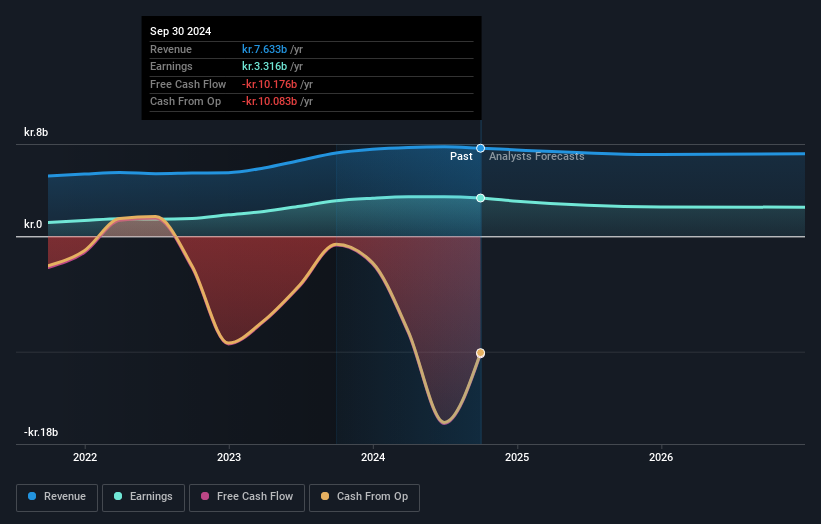821x524 pixels.
Task: Select the Revenue data point marker on chart
Action: tap(481, 149)
